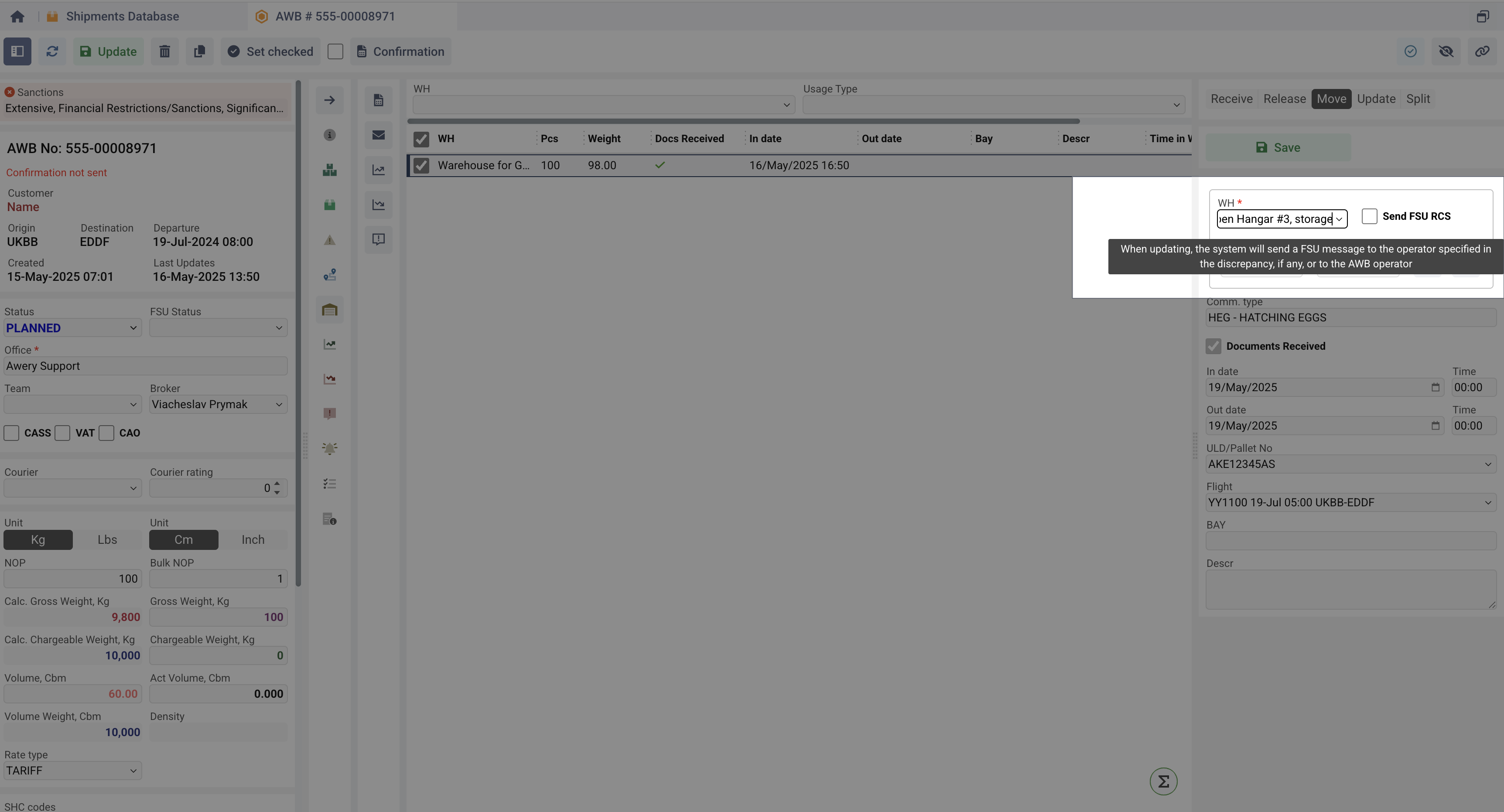Click the Confirmation button

[400, 51]
